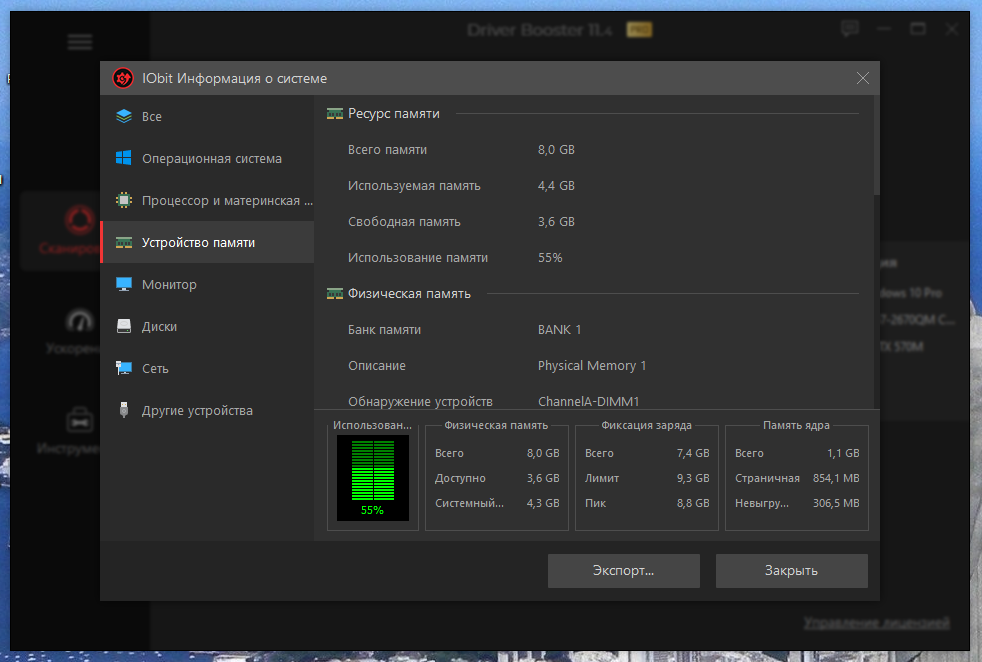Click memory icon next to Ресурс памяти heading
The image size is (982, 662).
coord(335,114)
